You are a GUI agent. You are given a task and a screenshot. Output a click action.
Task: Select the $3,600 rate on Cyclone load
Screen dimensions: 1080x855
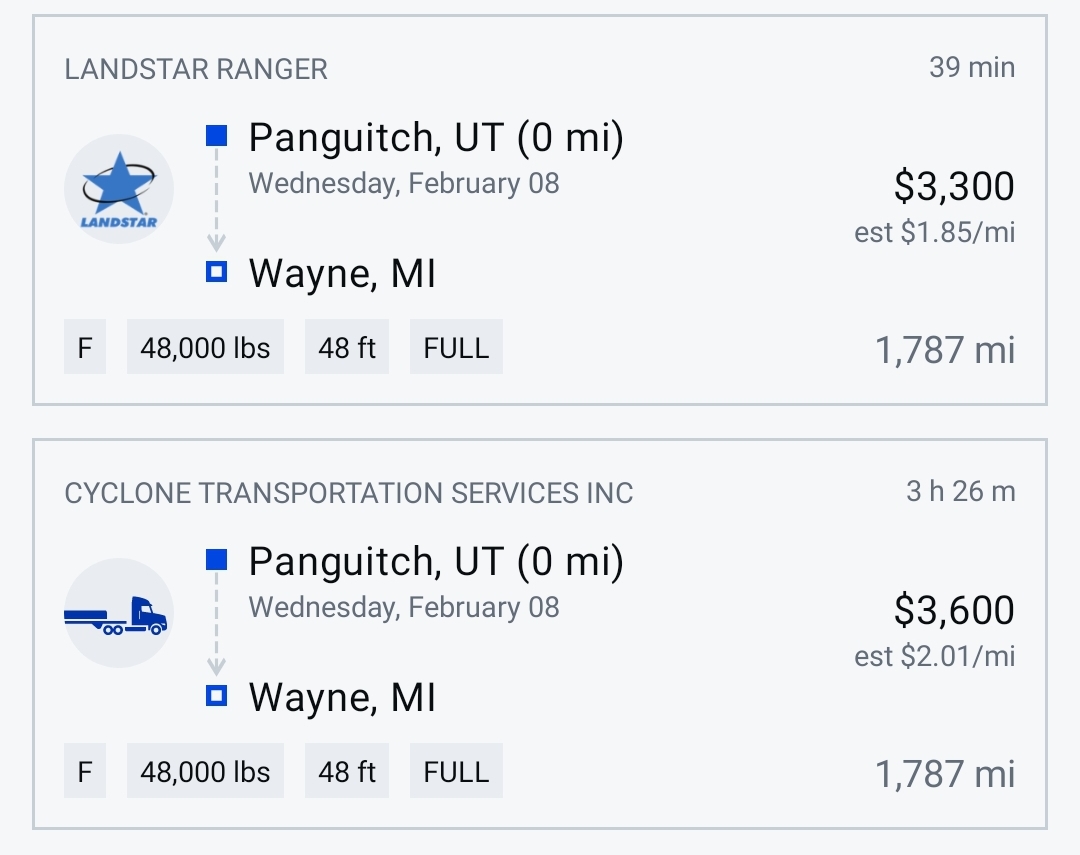point(954,610)
